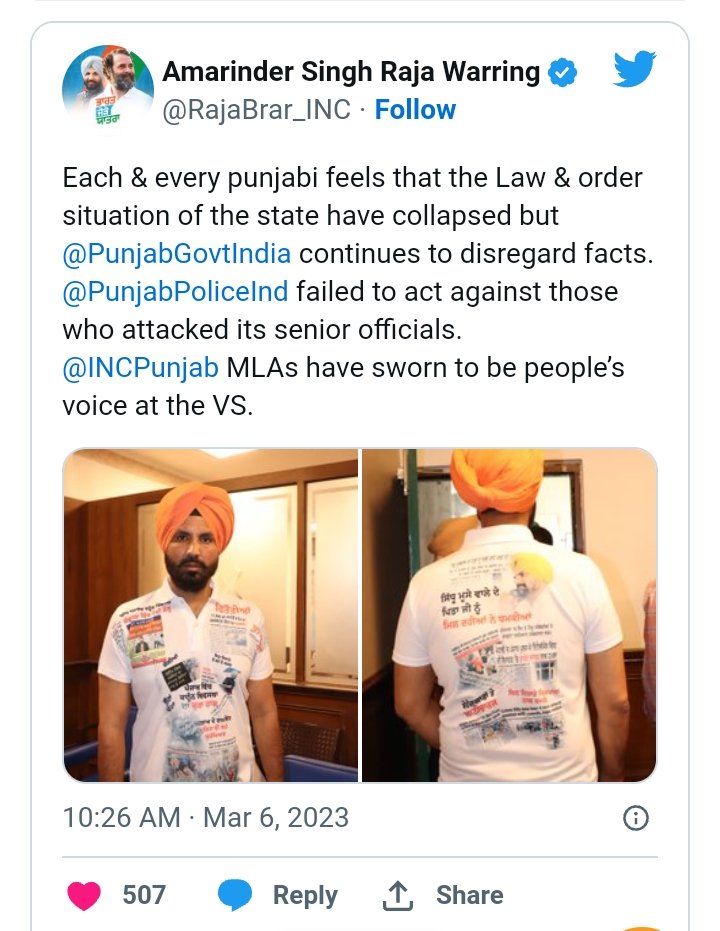Open the front-view t-shirt photo

[211, 615]
